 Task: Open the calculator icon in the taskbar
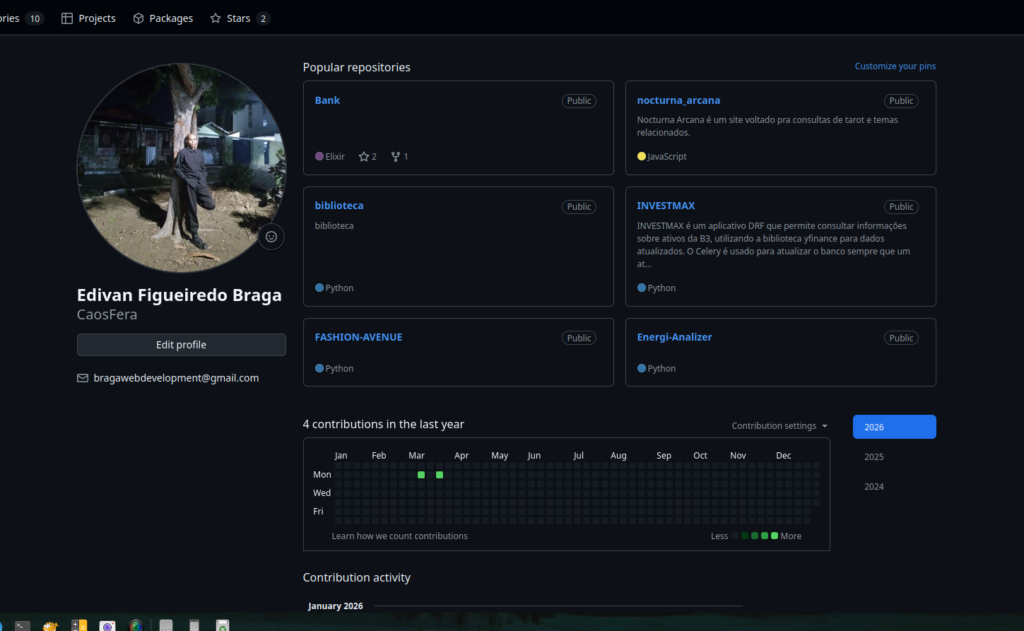tap(79, 626)
